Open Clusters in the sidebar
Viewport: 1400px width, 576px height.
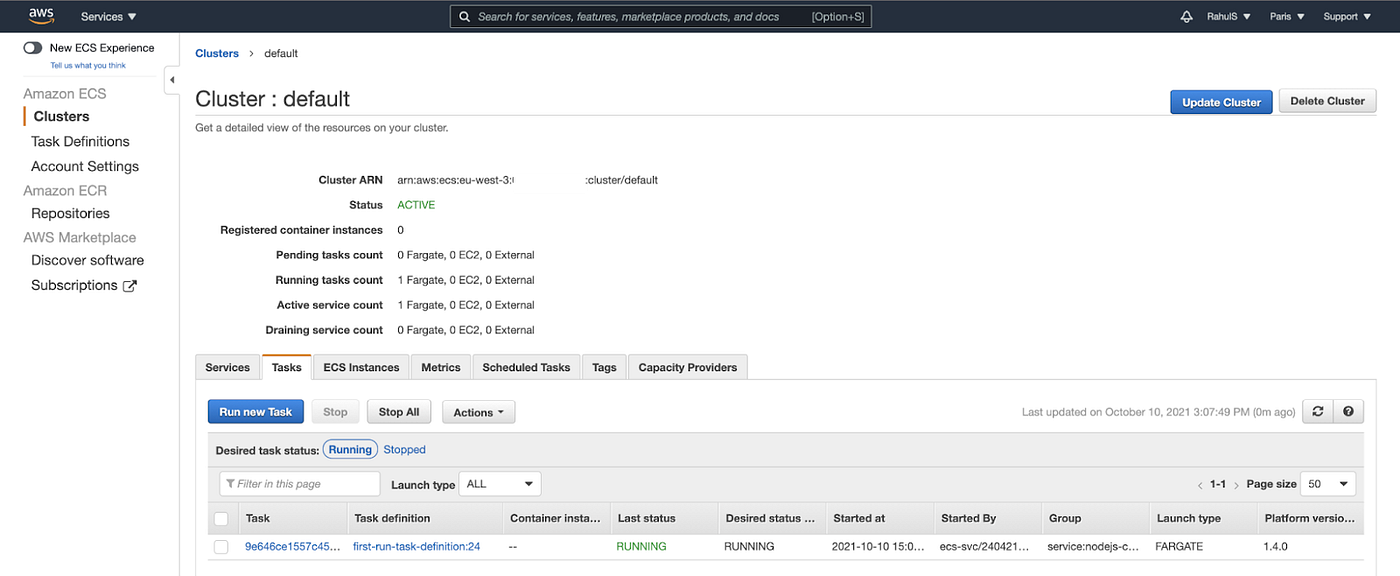coord(61,116)
